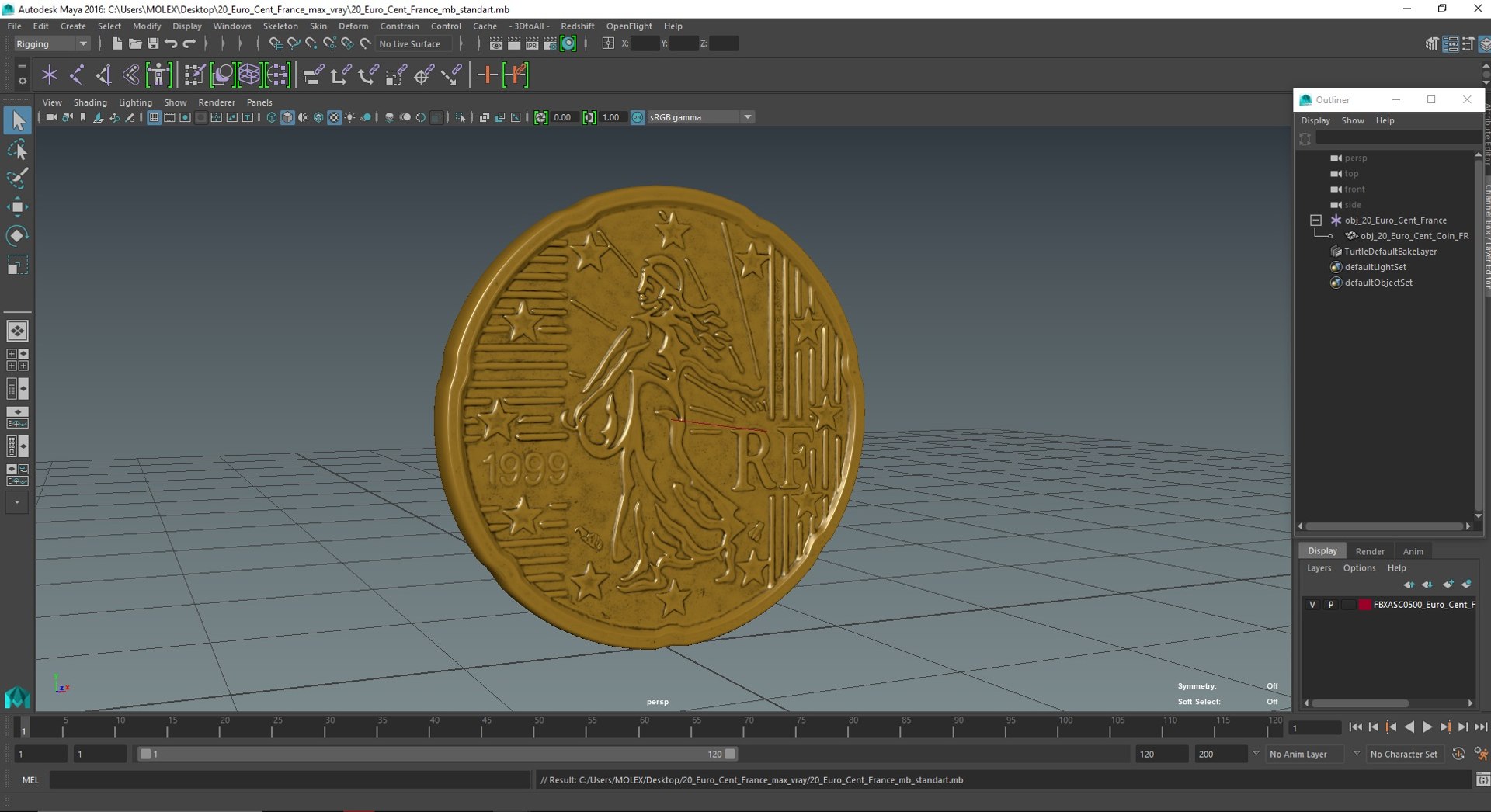Viewport: 1491px width, 812px height.
Task: Choose the Lasso select tool
Action: (17, 149)
